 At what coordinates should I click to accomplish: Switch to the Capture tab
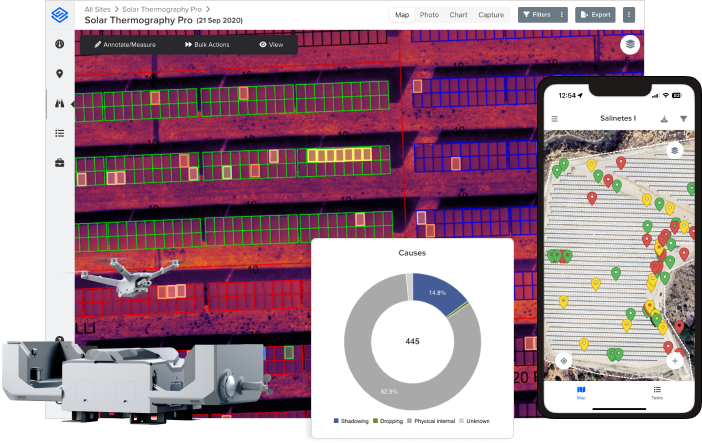point(491,15)
